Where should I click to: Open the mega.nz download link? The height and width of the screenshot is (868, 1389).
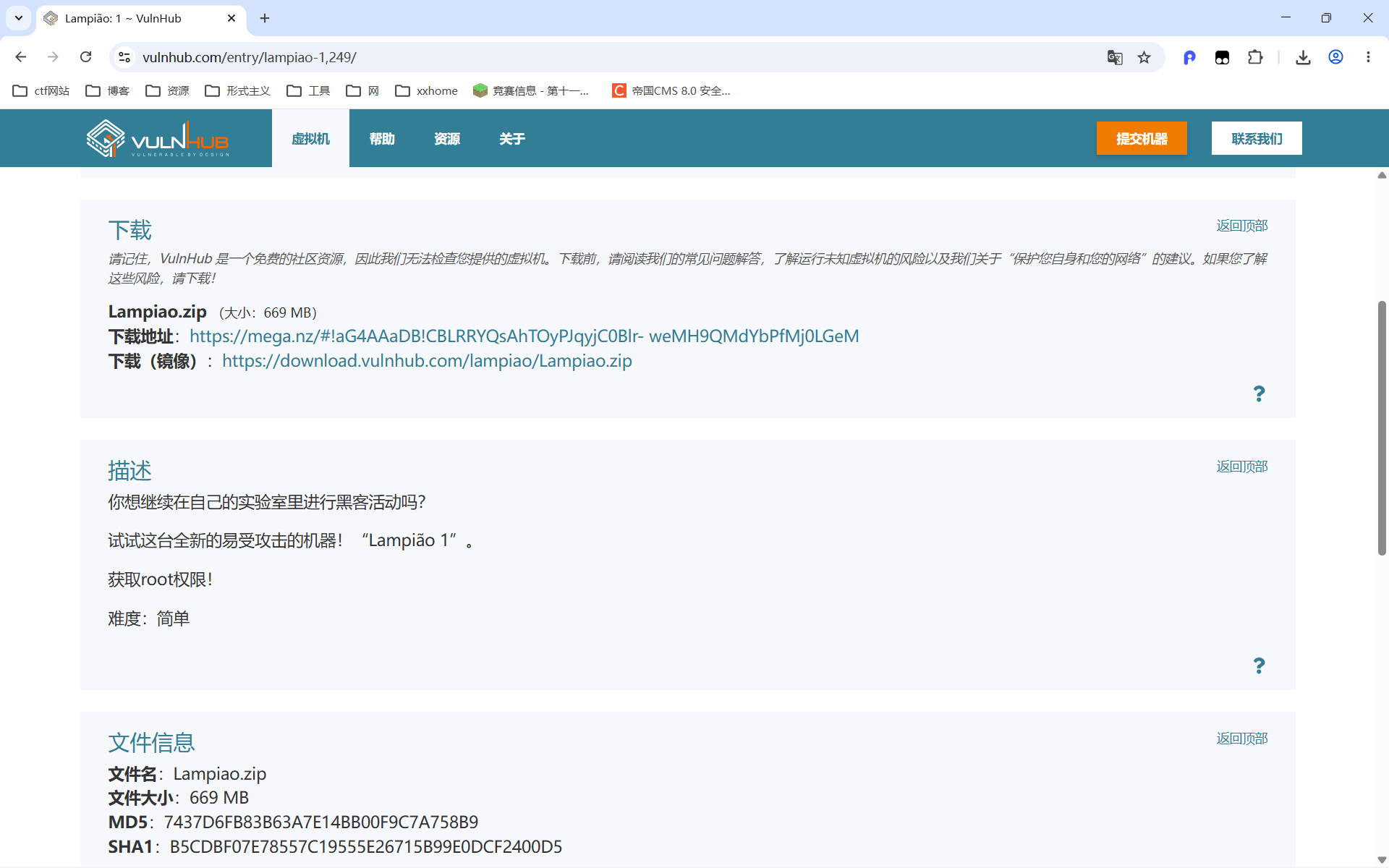[x=524, y=336]
